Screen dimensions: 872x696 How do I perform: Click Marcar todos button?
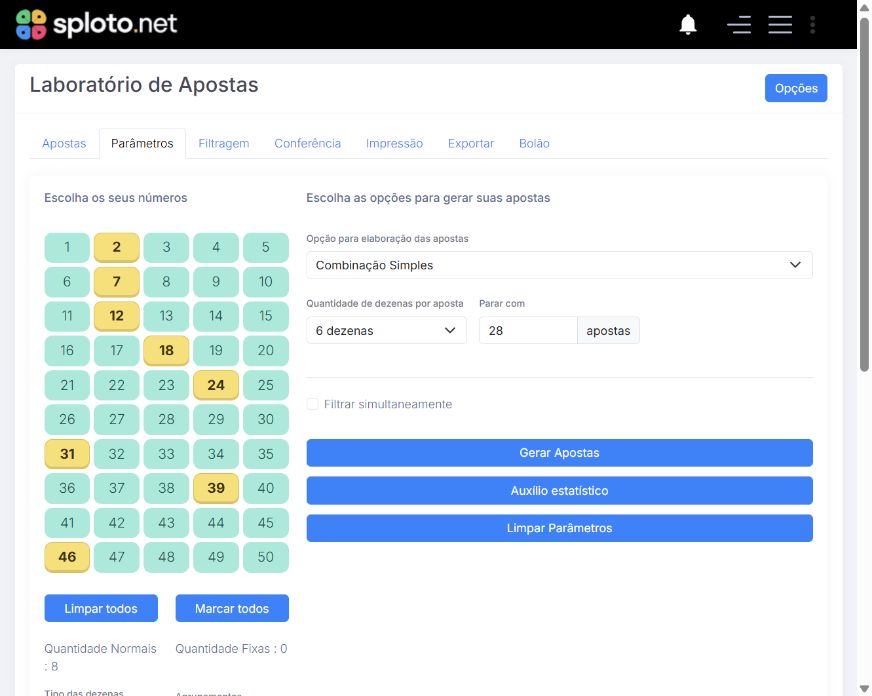(x=232, y=608)
